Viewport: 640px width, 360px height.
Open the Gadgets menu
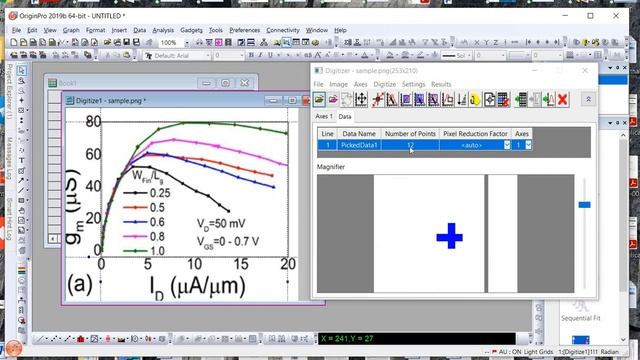(191, 30)
